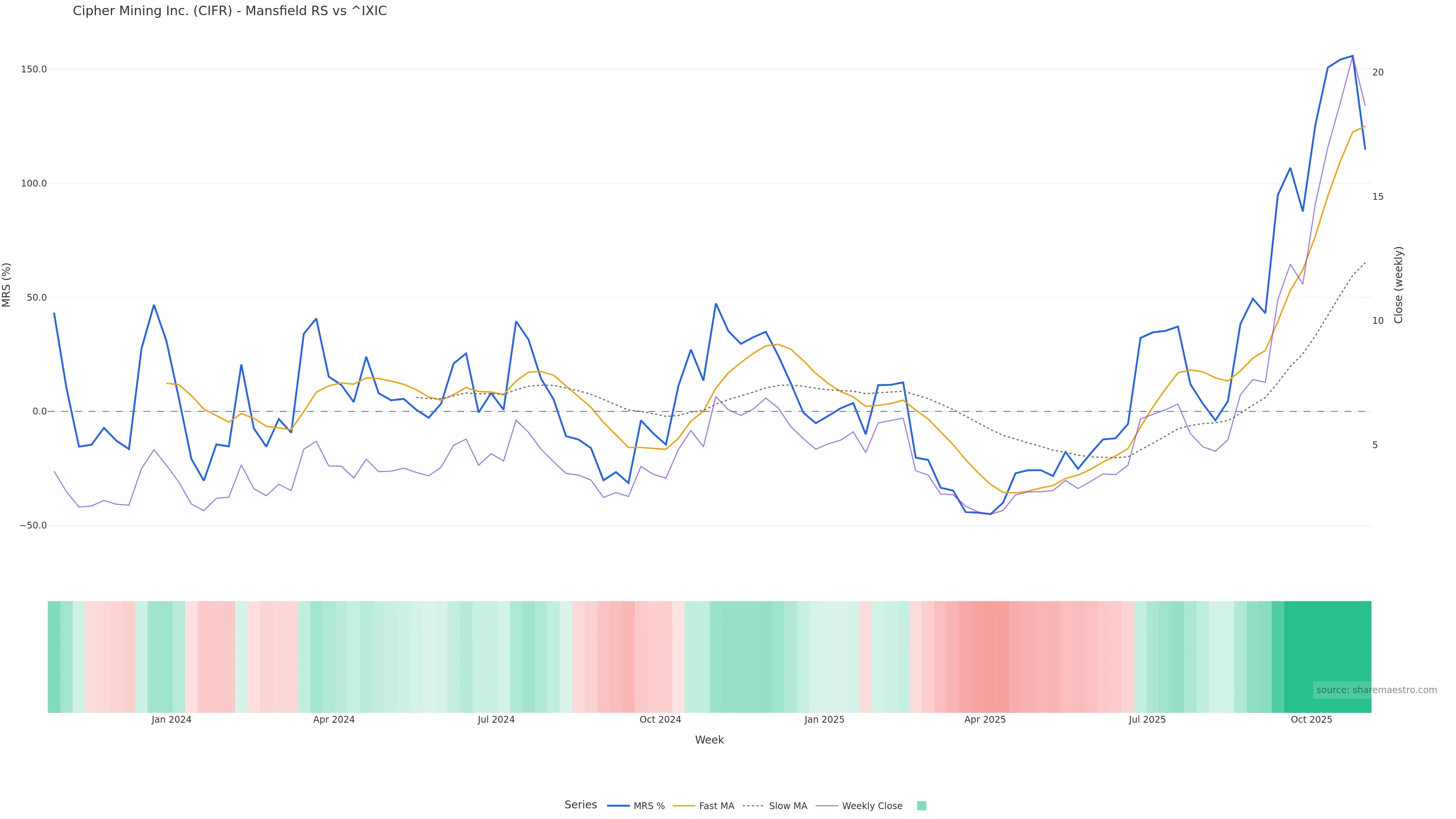Click the Jan 2024 x-axis tick label
The height and width of the screenshot is (819, 1456).
pos(171,720)
